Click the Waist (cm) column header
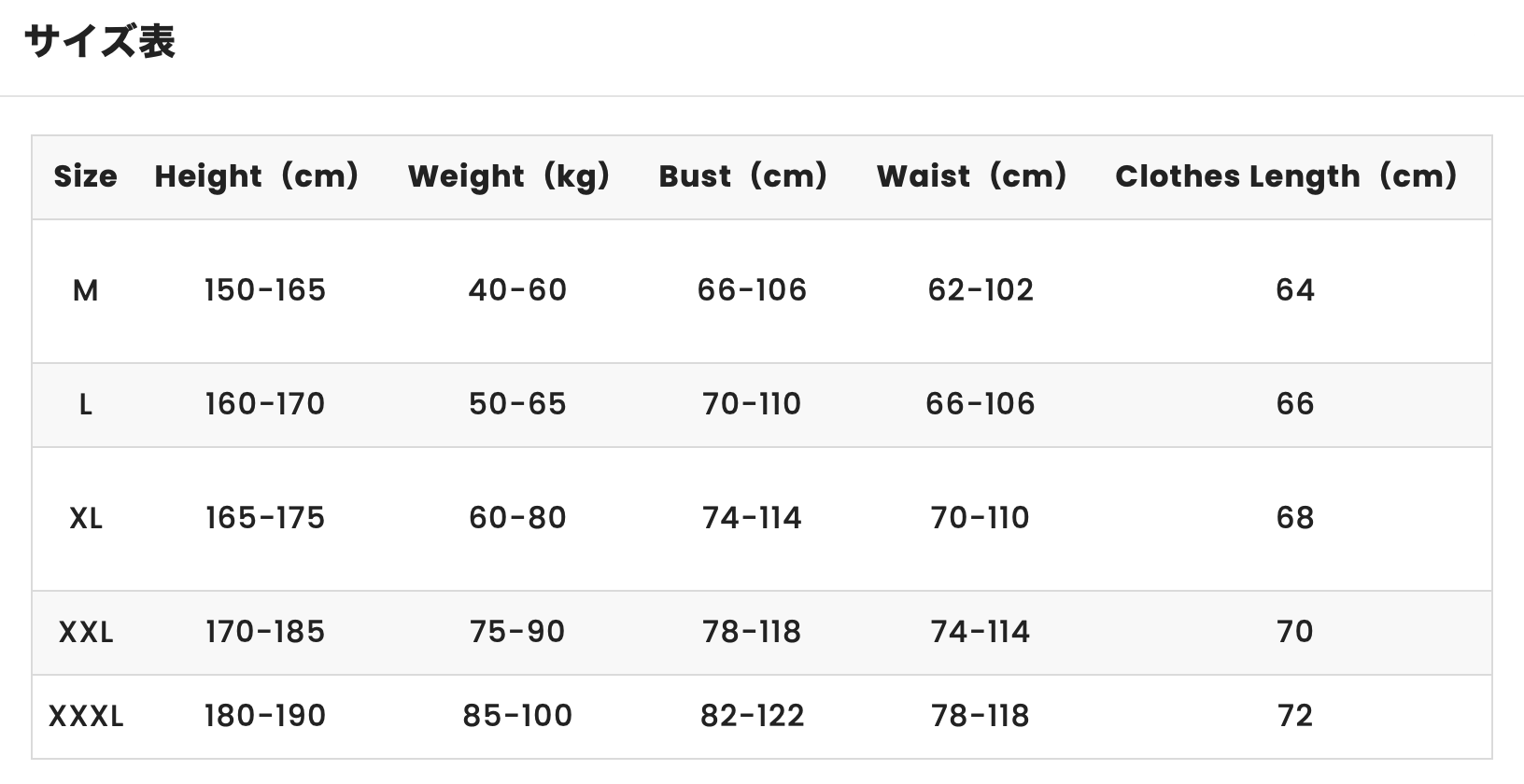 972,176
